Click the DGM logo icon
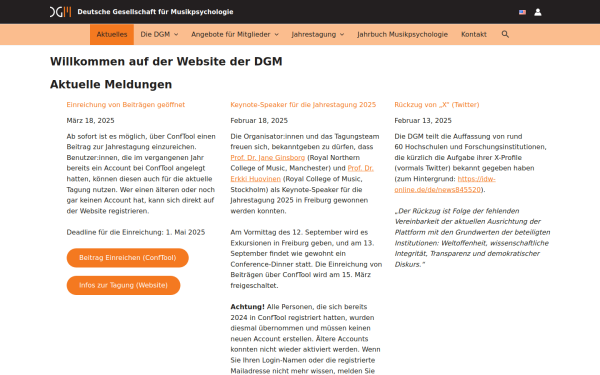Image resolution: width=600 pixels, height=375 pixels. (x=60, y=12)
